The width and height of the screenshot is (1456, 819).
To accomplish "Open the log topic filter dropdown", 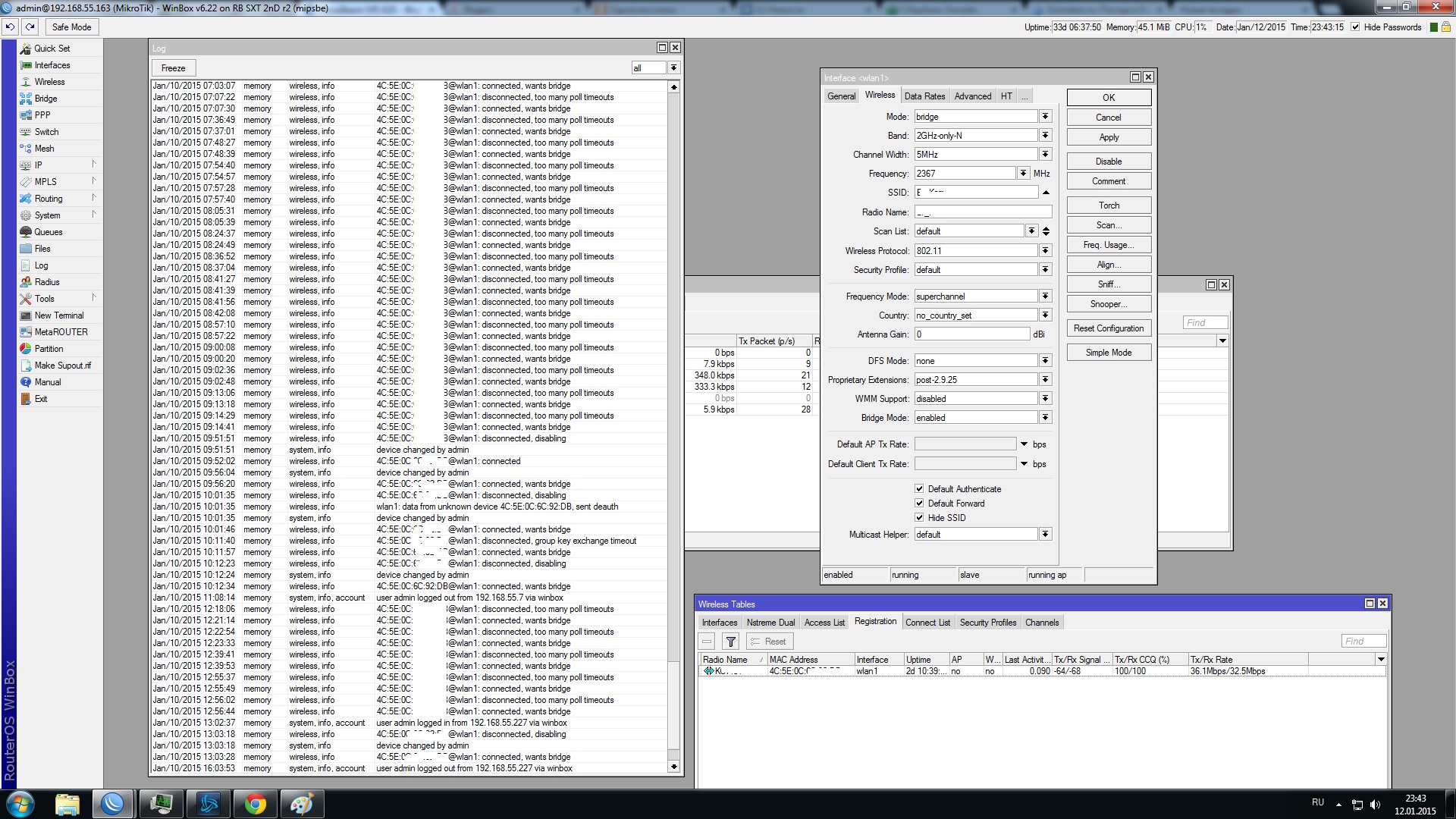I will pos(673,68).
